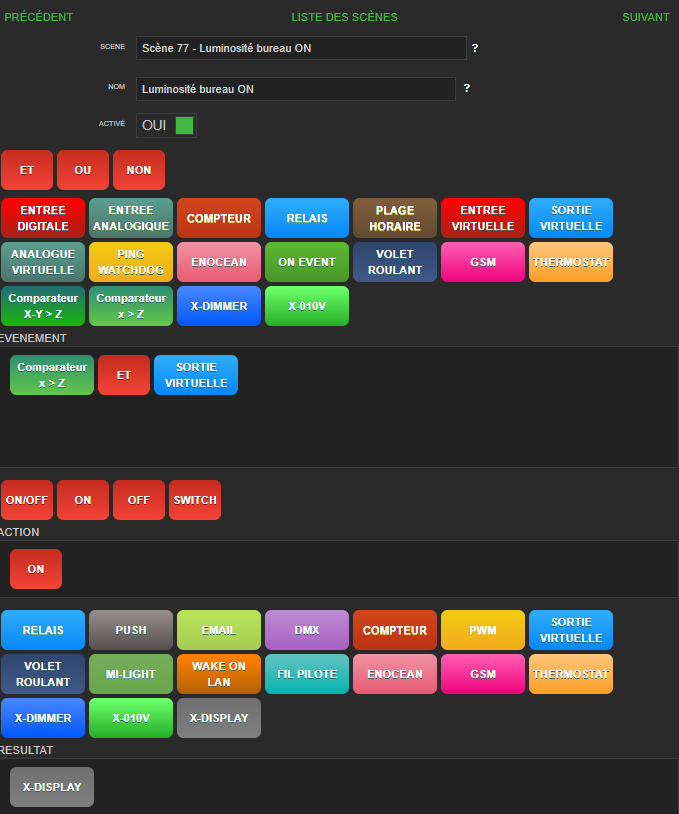Choose the EMAIL result block
This screenshot has height=814, width=679.
point(219,630)
